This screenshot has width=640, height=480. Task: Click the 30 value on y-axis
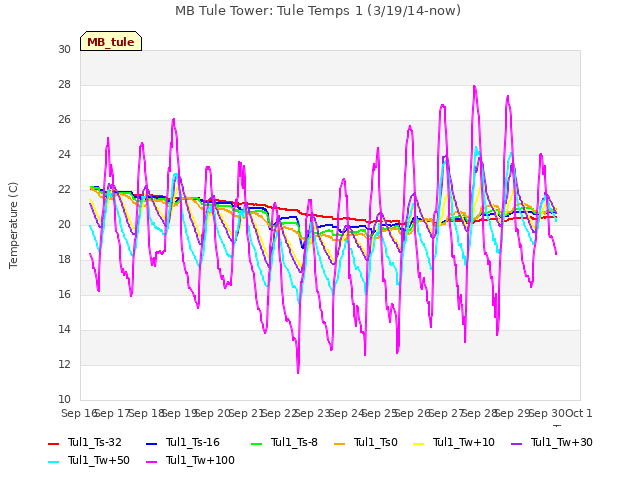(x=64, y=49)
